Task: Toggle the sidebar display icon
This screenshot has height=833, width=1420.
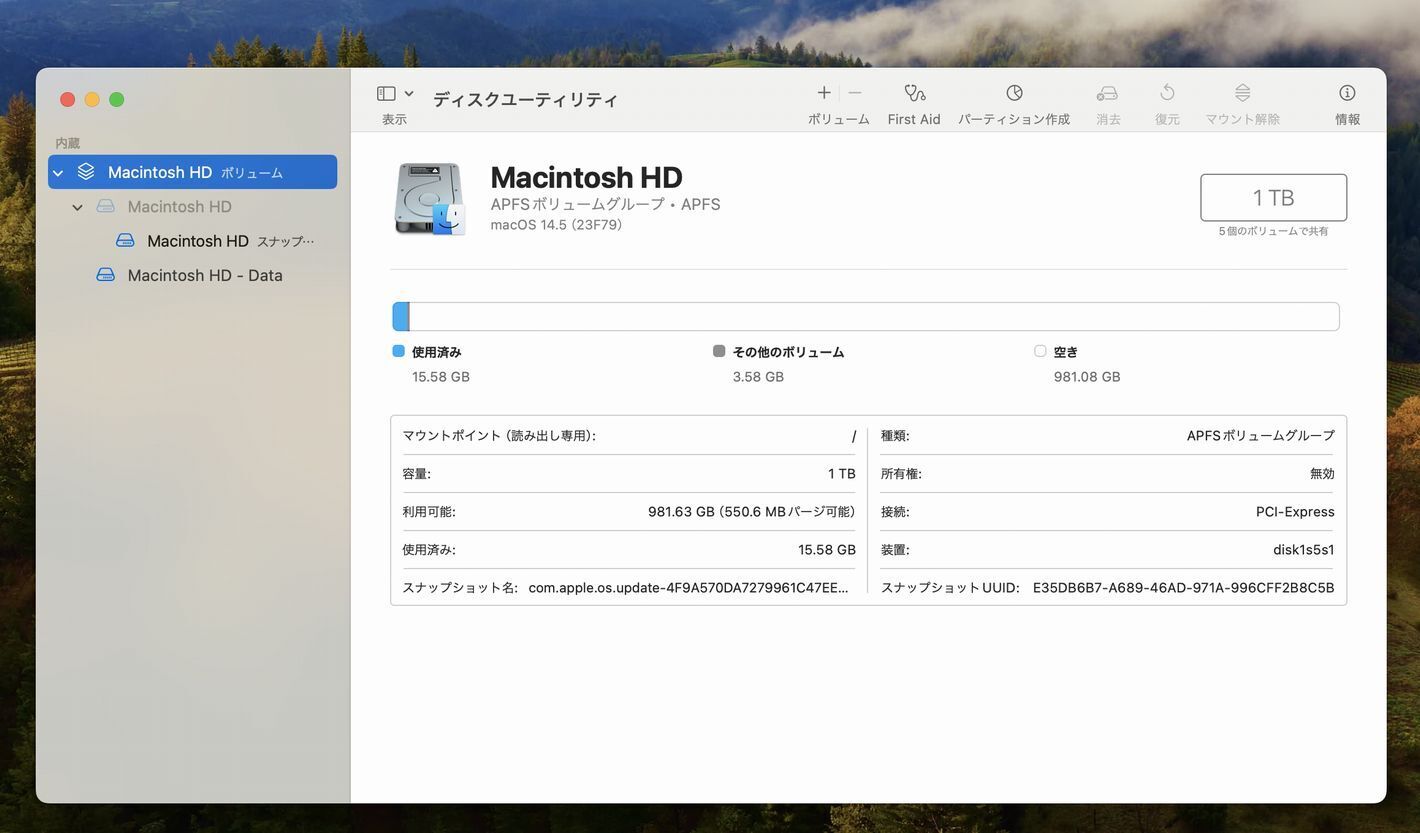Action: coord(386,93)
